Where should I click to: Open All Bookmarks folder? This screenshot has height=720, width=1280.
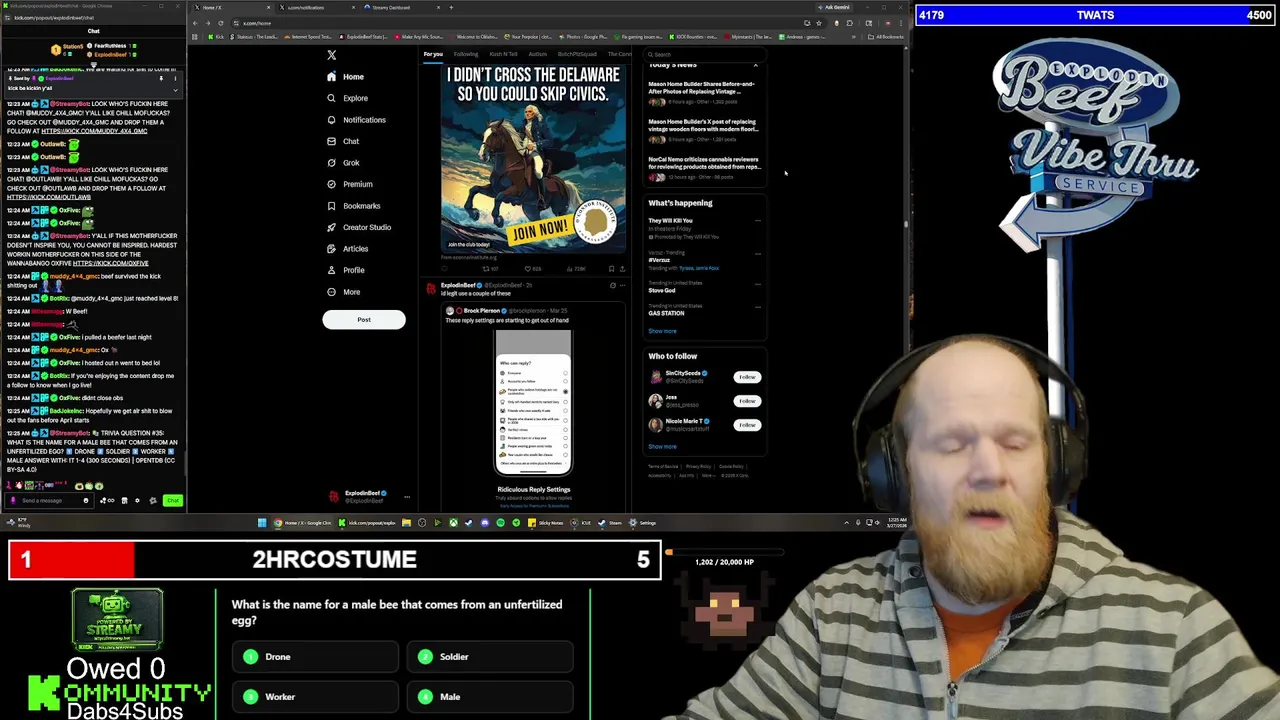click(x=887, y=37)
